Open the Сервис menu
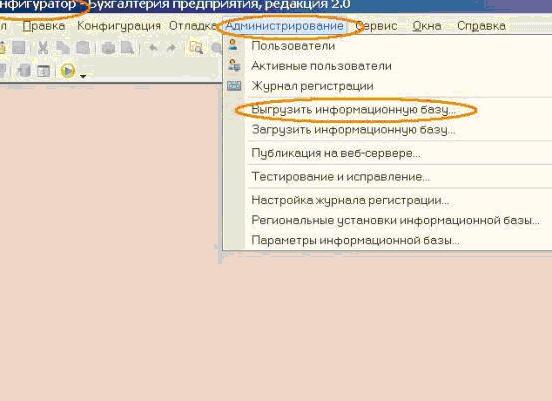 click(x=376, y=26)
